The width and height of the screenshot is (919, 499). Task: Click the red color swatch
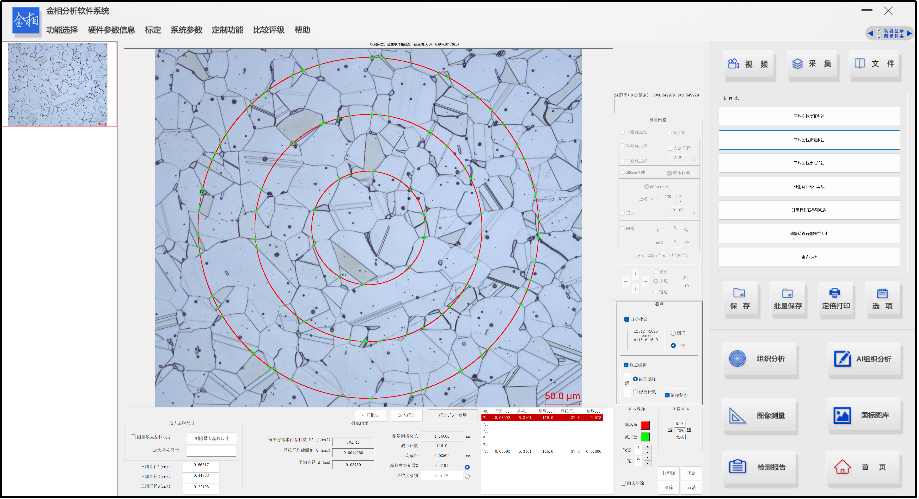(x=644, y=426)
